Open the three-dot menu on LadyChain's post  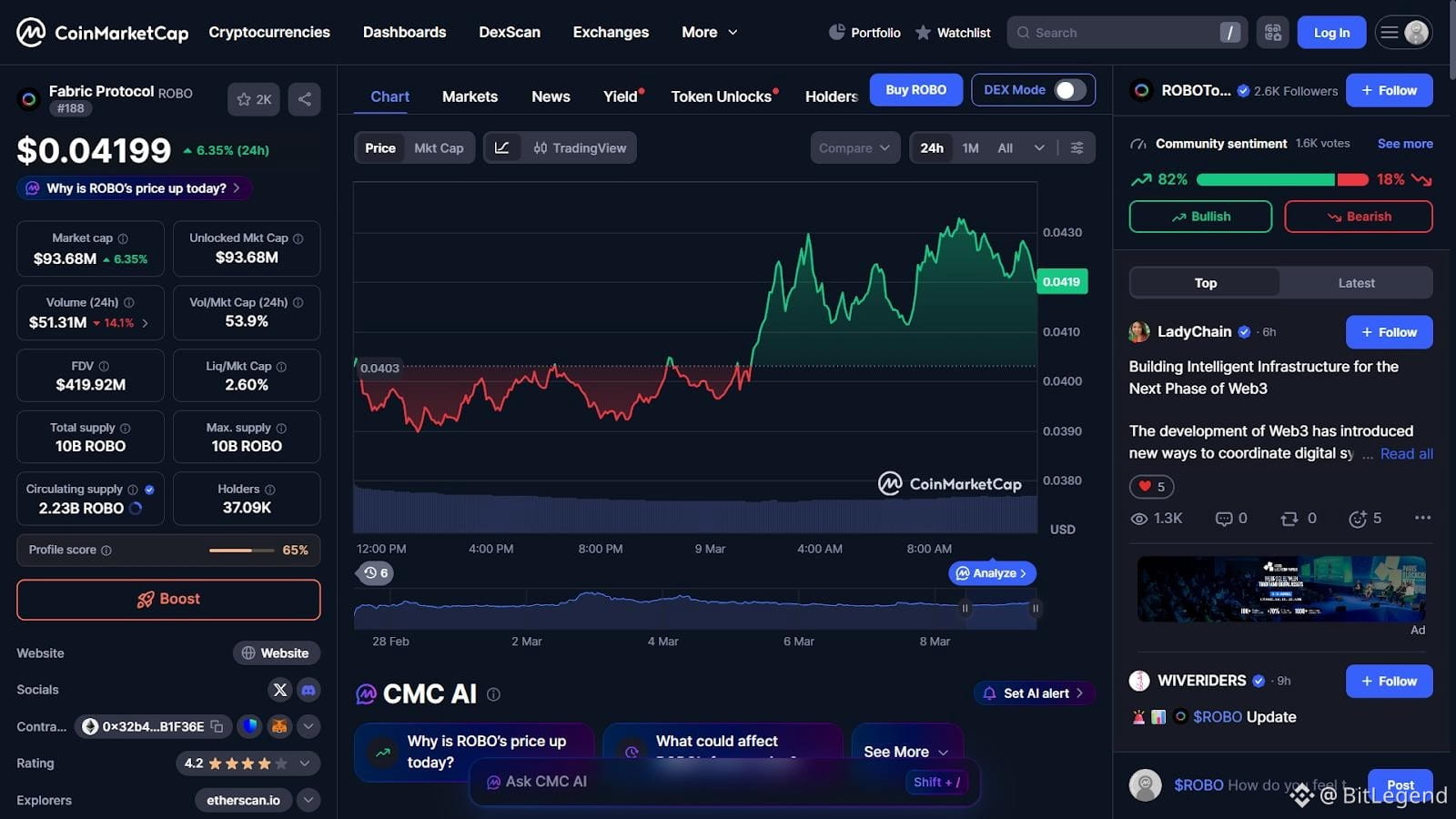point(1423,518)
